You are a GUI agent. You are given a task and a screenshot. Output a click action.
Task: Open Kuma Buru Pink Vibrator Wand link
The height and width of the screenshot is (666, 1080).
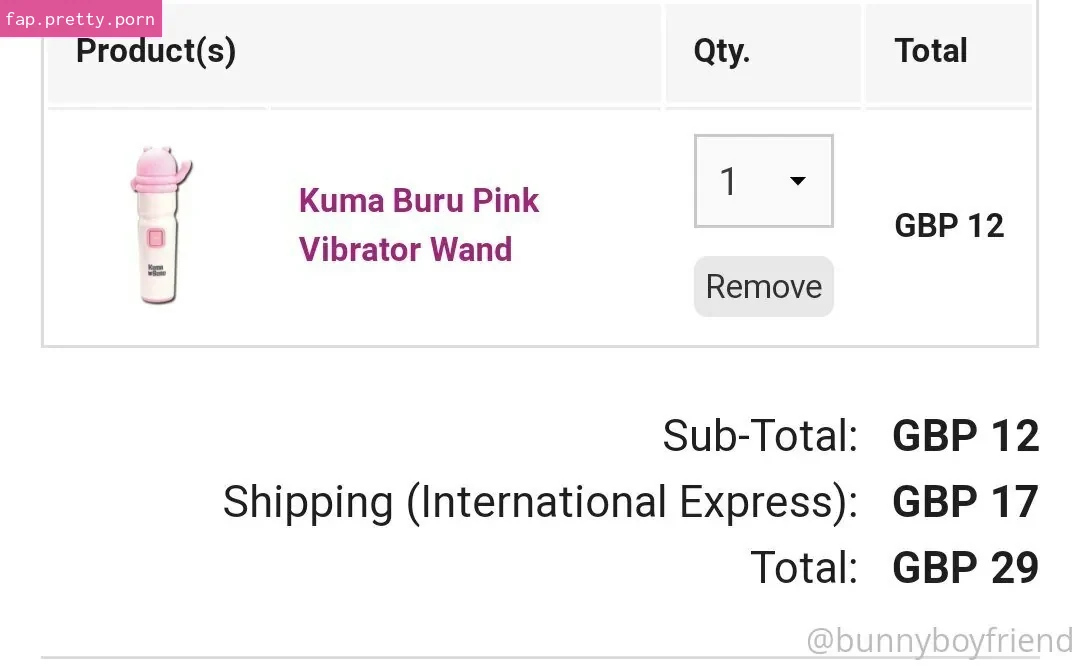(x=419, y=225)
